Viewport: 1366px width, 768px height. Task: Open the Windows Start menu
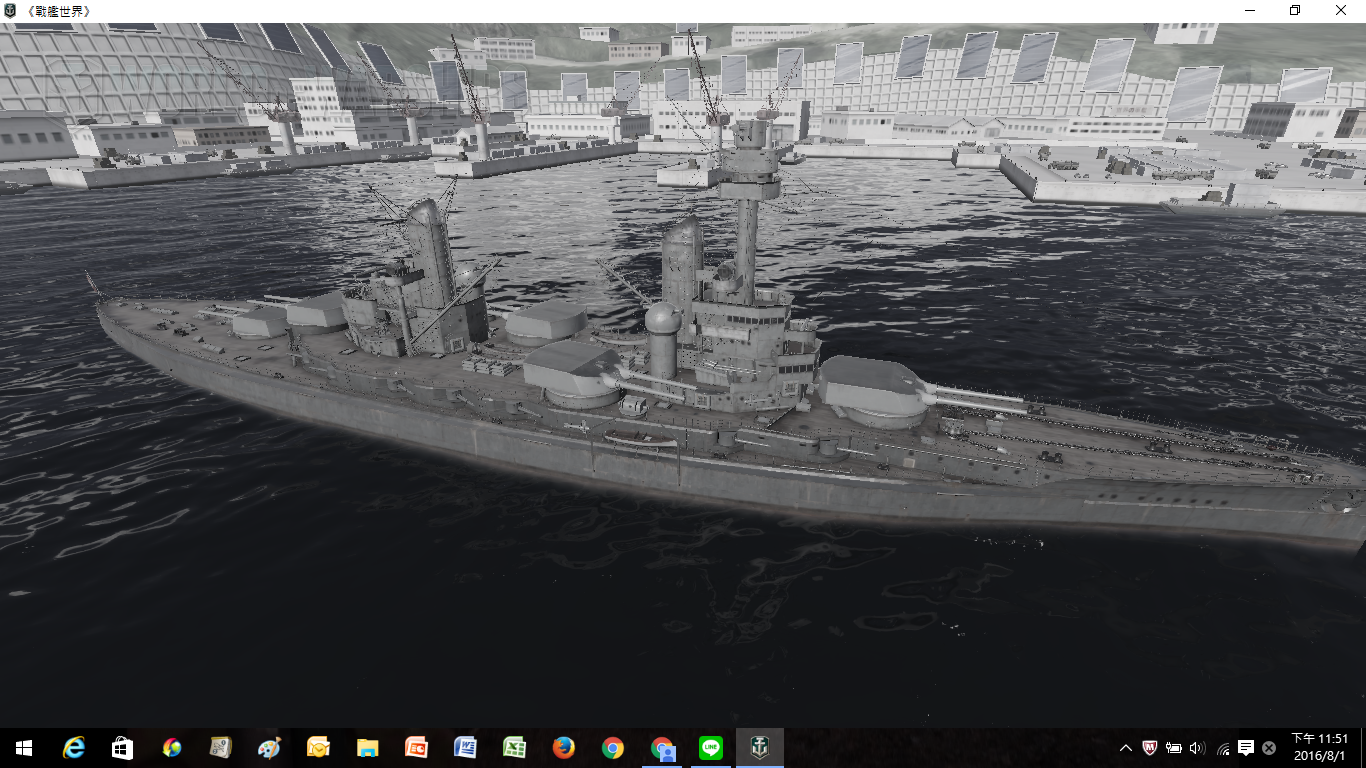24,748
